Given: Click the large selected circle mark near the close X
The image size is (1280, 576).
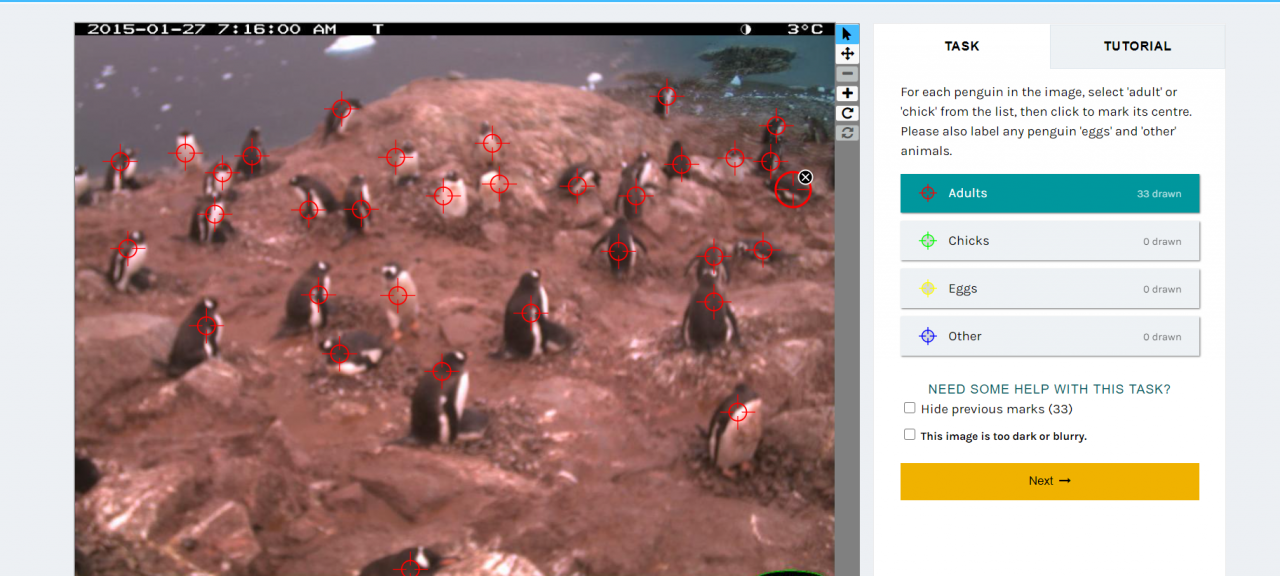Looking at the screenshot, I should 792,189.
